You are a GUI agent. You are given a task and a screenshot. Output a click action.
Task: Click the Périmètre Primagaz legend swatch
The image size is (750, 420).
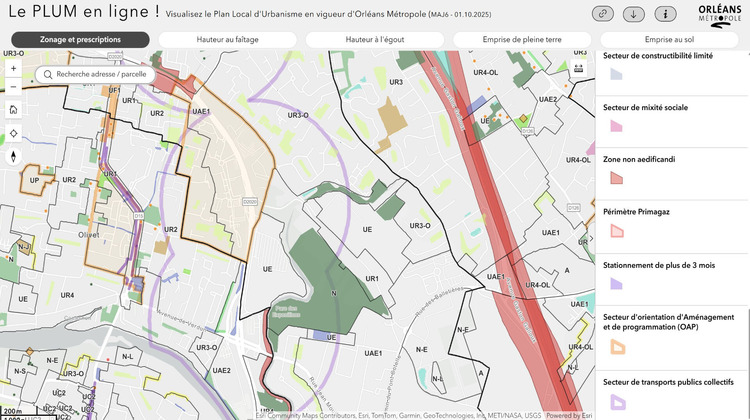point(617,231)
